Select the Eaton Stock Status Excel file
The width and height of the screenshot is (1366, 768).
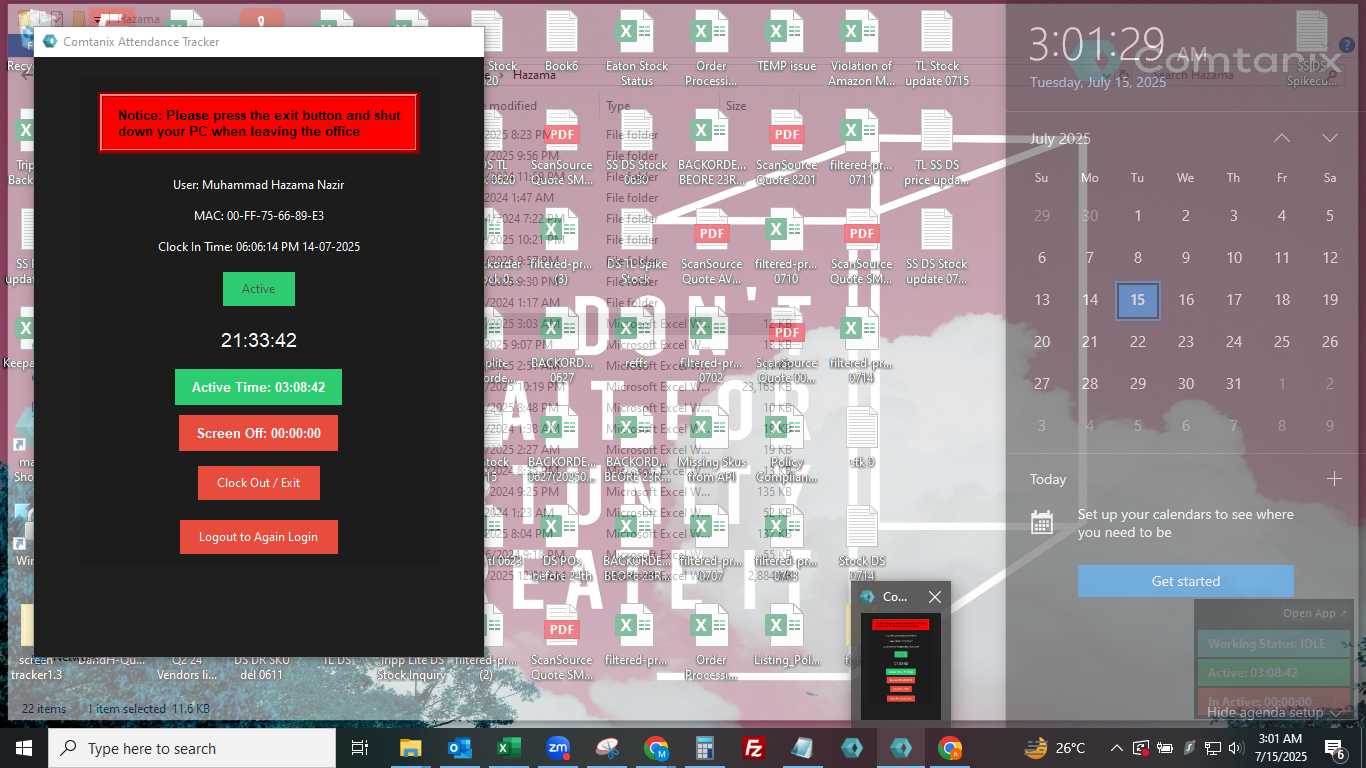(637, 48)
